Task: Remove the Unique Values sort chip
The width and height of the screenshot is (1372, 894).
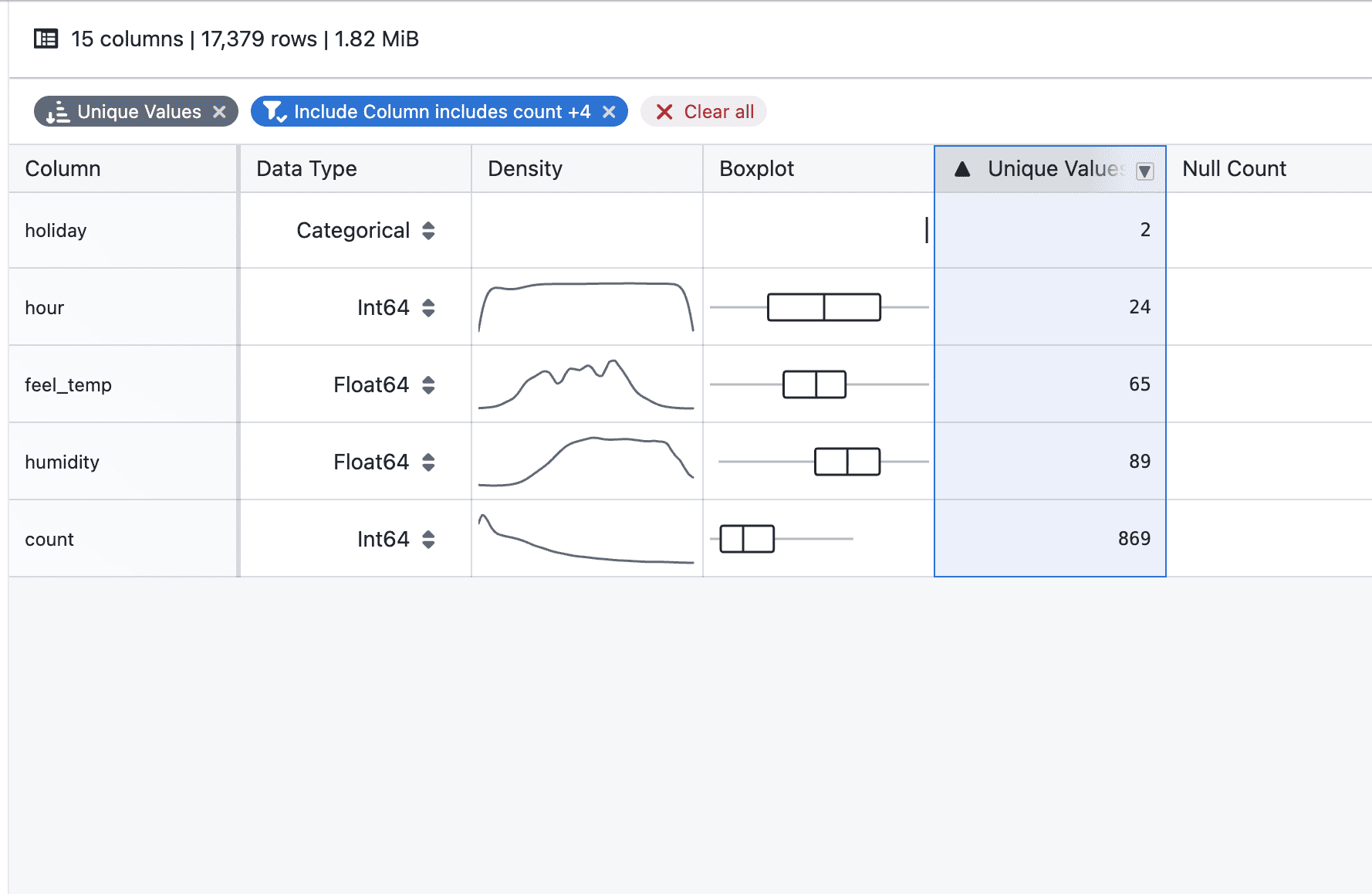Action: click(220, 112)
